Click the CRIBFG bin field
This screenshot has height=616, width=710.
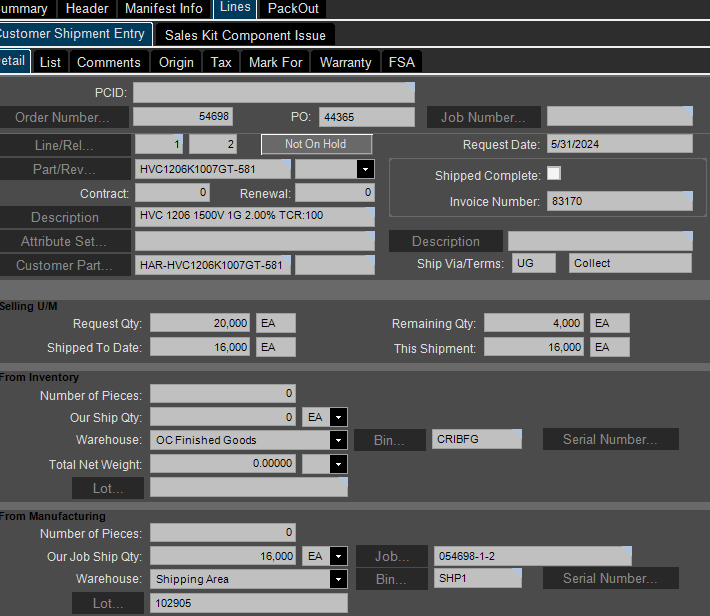click(477, 439)
